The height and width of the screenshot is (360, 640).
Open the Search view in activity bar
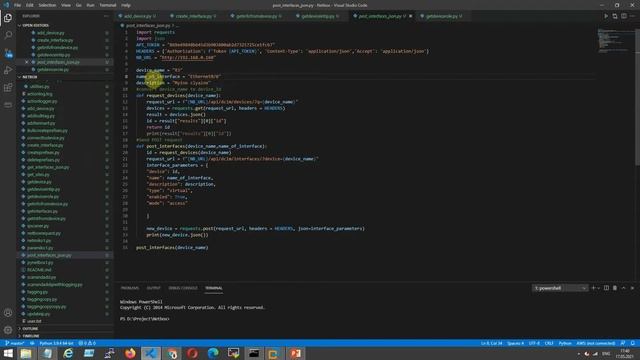point(8,35)
